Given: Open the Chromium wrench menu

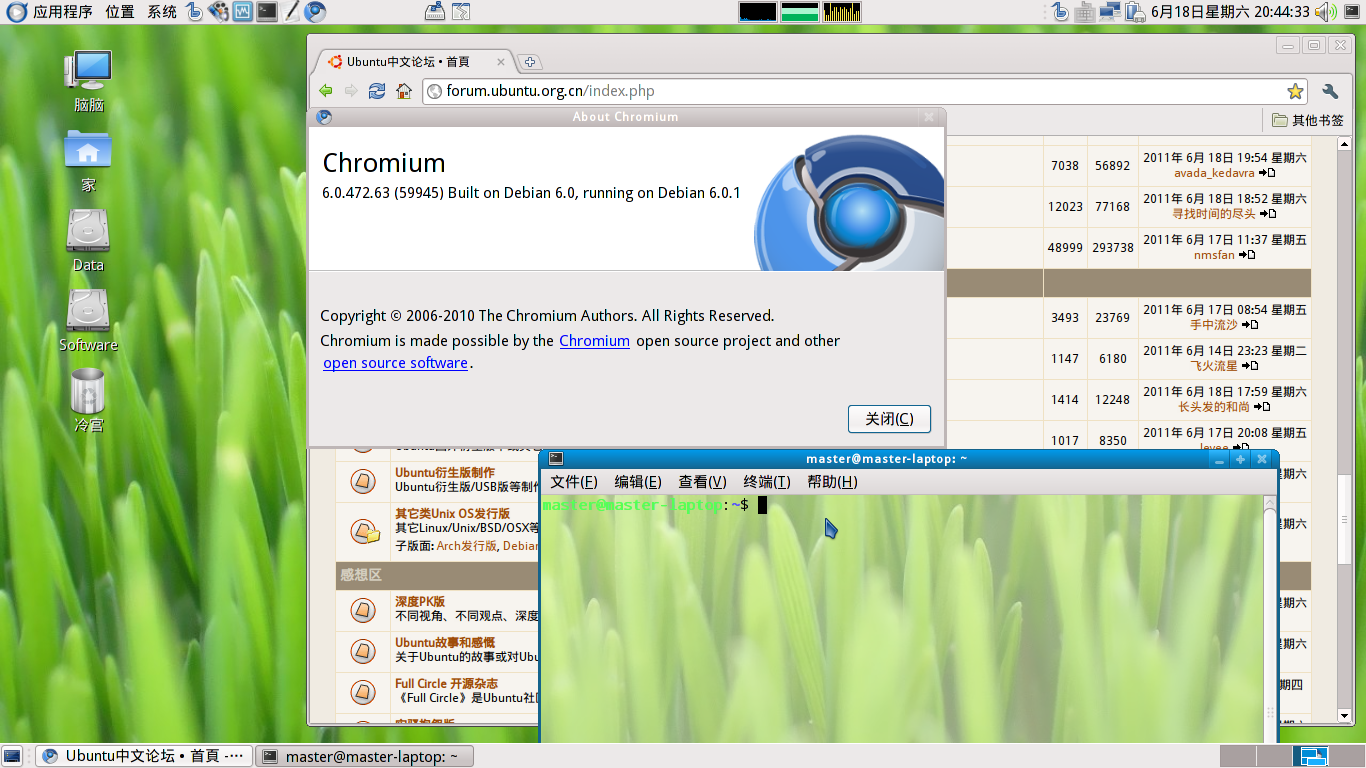Looking at the screenshot, I should coord(1330,91).
